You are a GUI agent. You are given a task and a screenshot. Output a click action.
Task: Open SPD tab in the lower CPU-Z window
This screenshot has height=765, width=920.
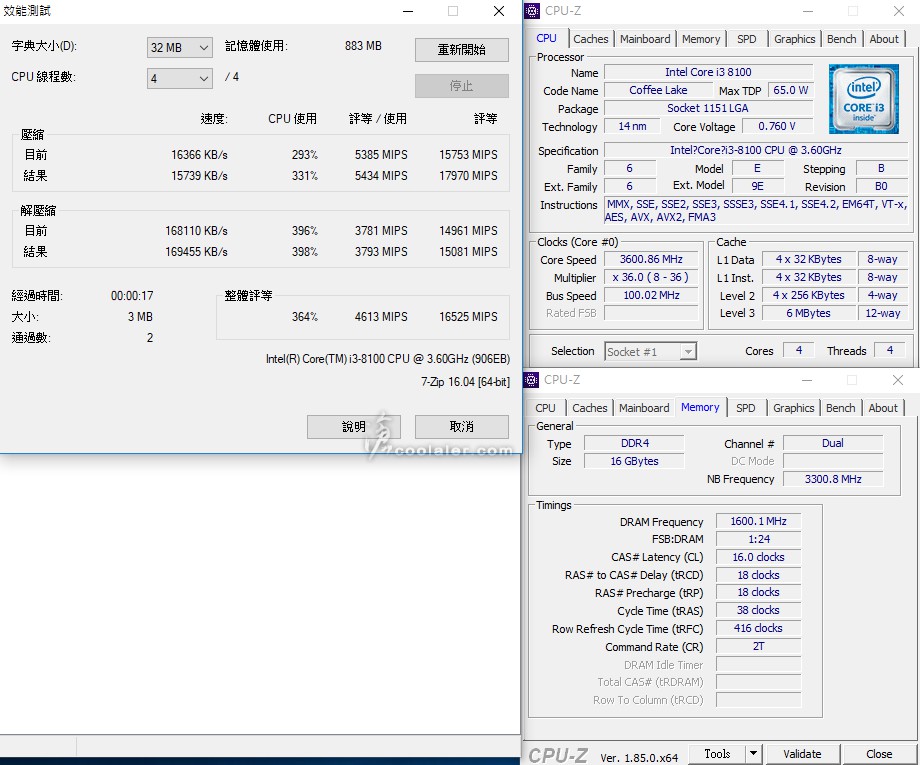[746, 408]
